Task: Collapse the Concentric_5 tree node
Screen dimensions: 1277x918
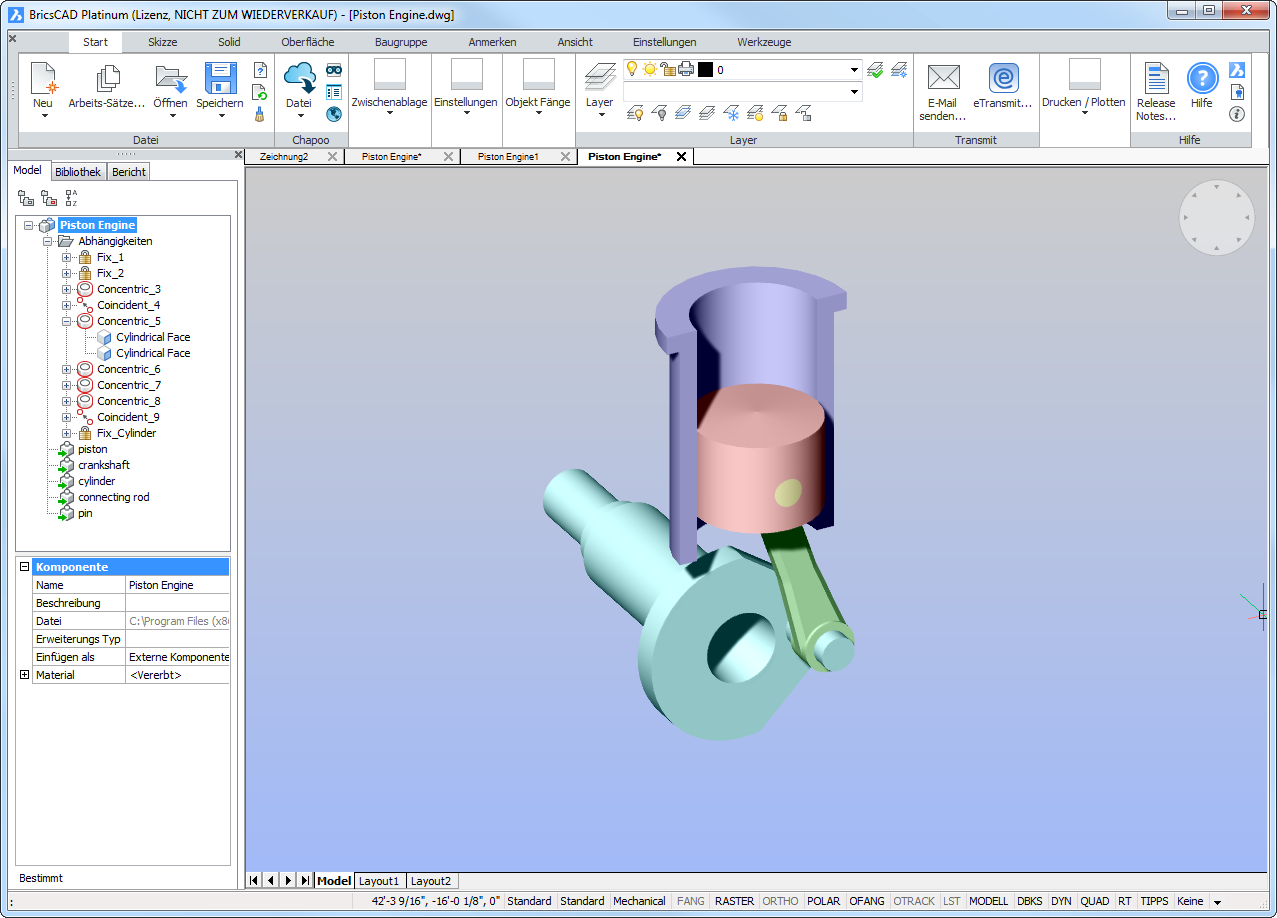Action: point(67,321)
